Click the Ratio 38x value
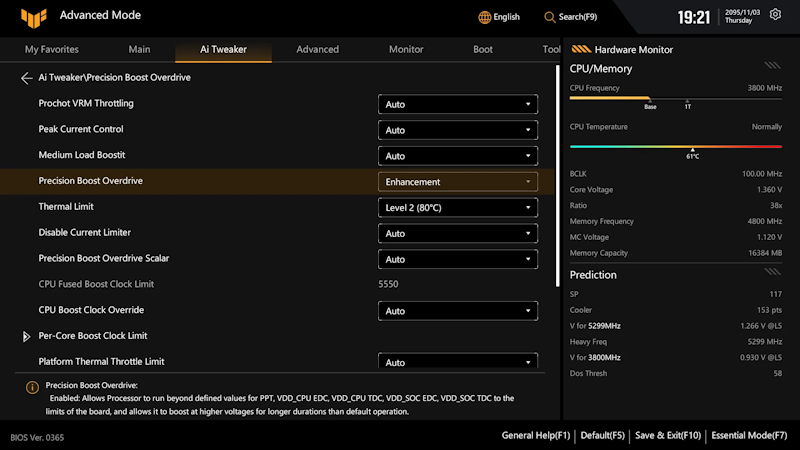 (776, 206)
